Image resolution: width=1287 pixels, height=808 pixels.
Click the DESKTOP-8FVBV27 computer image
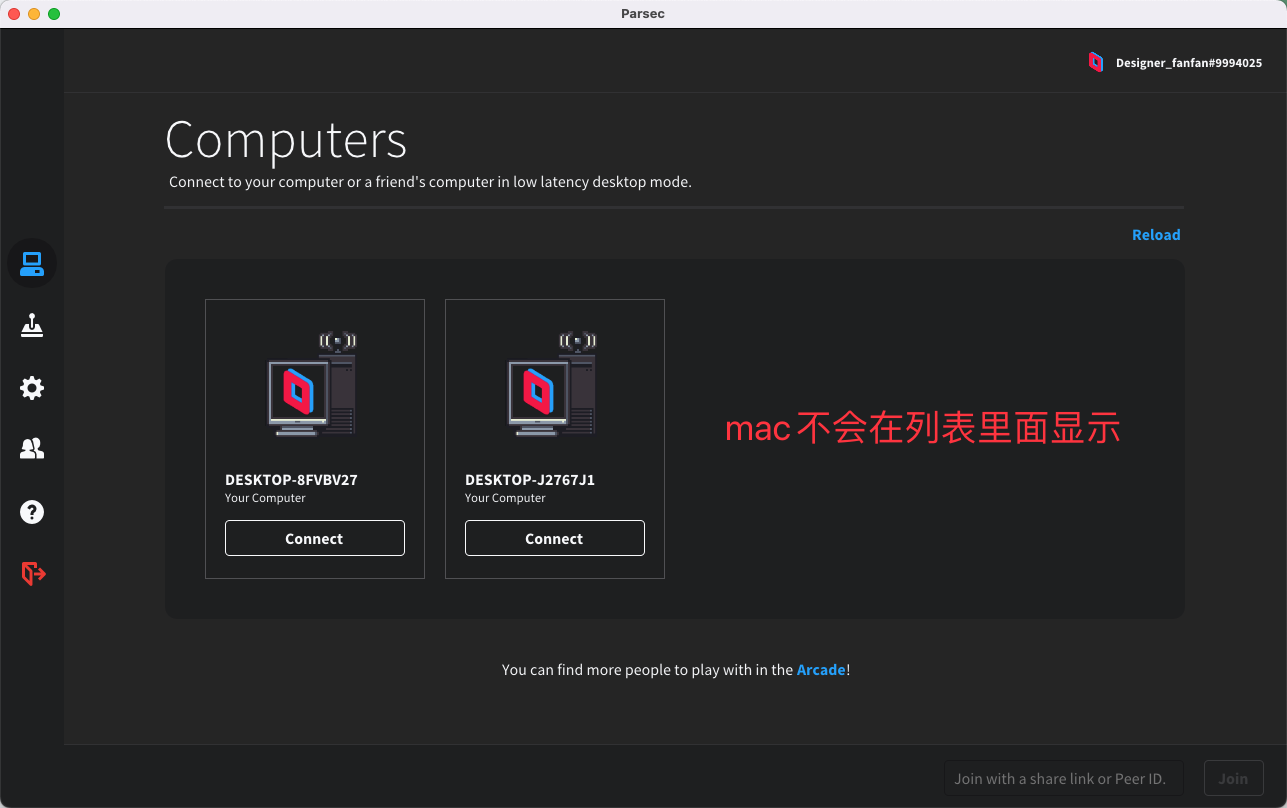312,384
